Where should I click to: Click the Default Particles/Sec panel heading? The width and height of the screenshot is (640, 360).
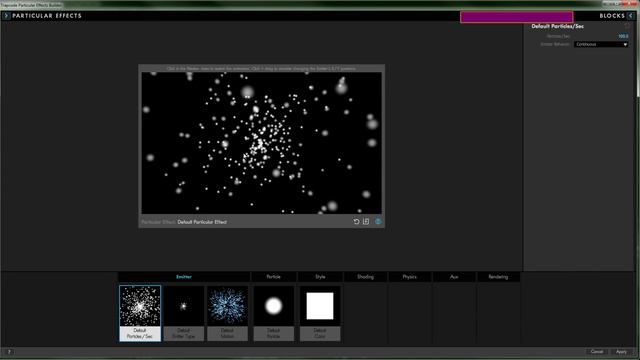[x=558, y=26]
